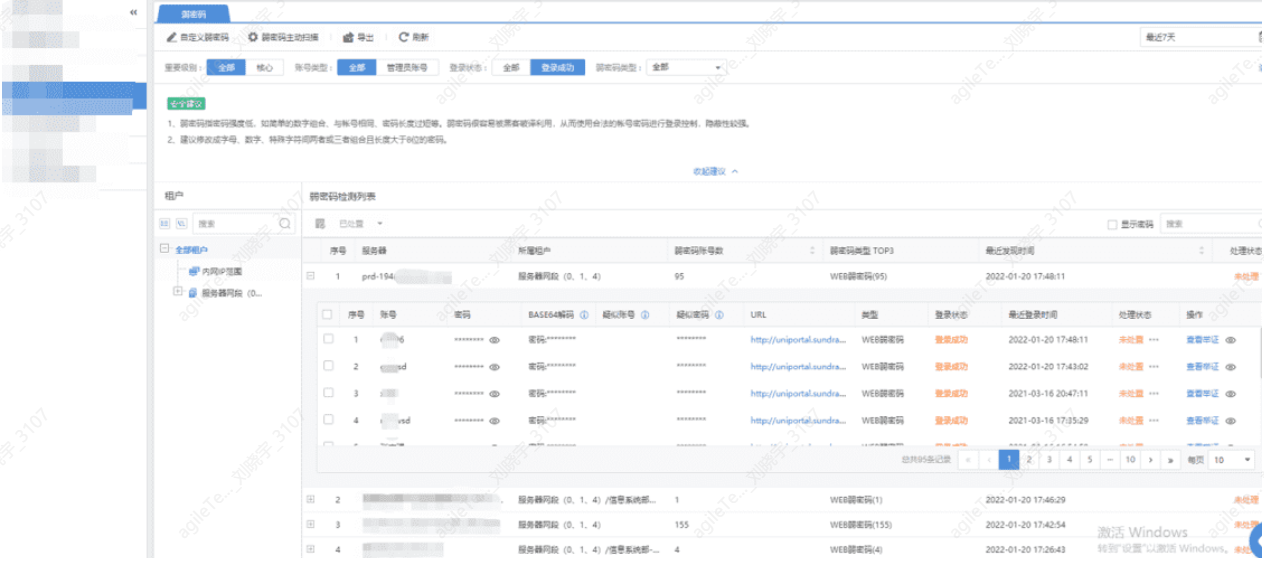Show info tooltip for BASE64解码 column
Image resolution: width=1264 pixels, height=571 pixels.
point(584,314)
